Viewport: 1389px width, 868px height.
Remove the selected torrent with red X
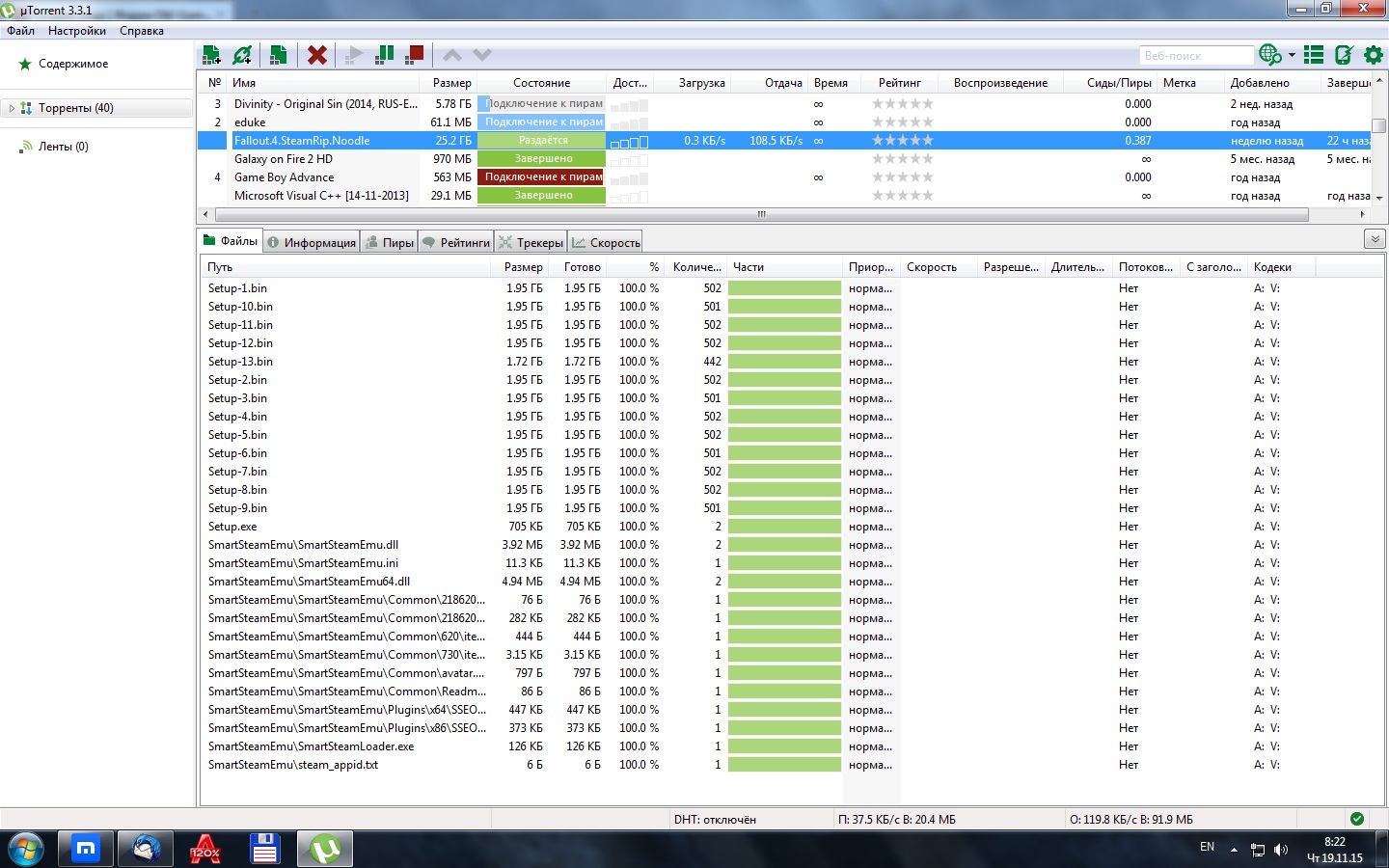pos(316,55)
